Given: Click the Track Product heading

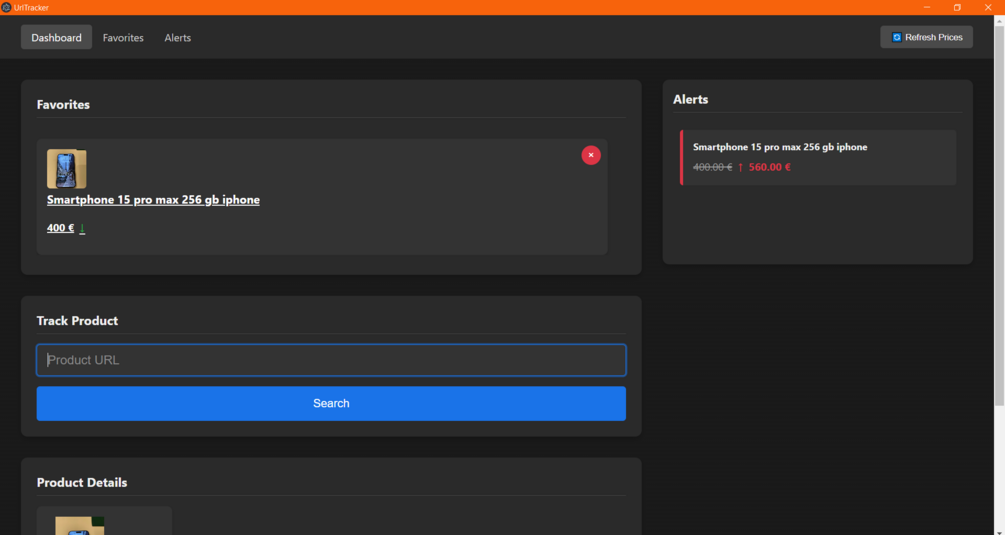Looking at the screenshot, I should (x=77, y=321).
